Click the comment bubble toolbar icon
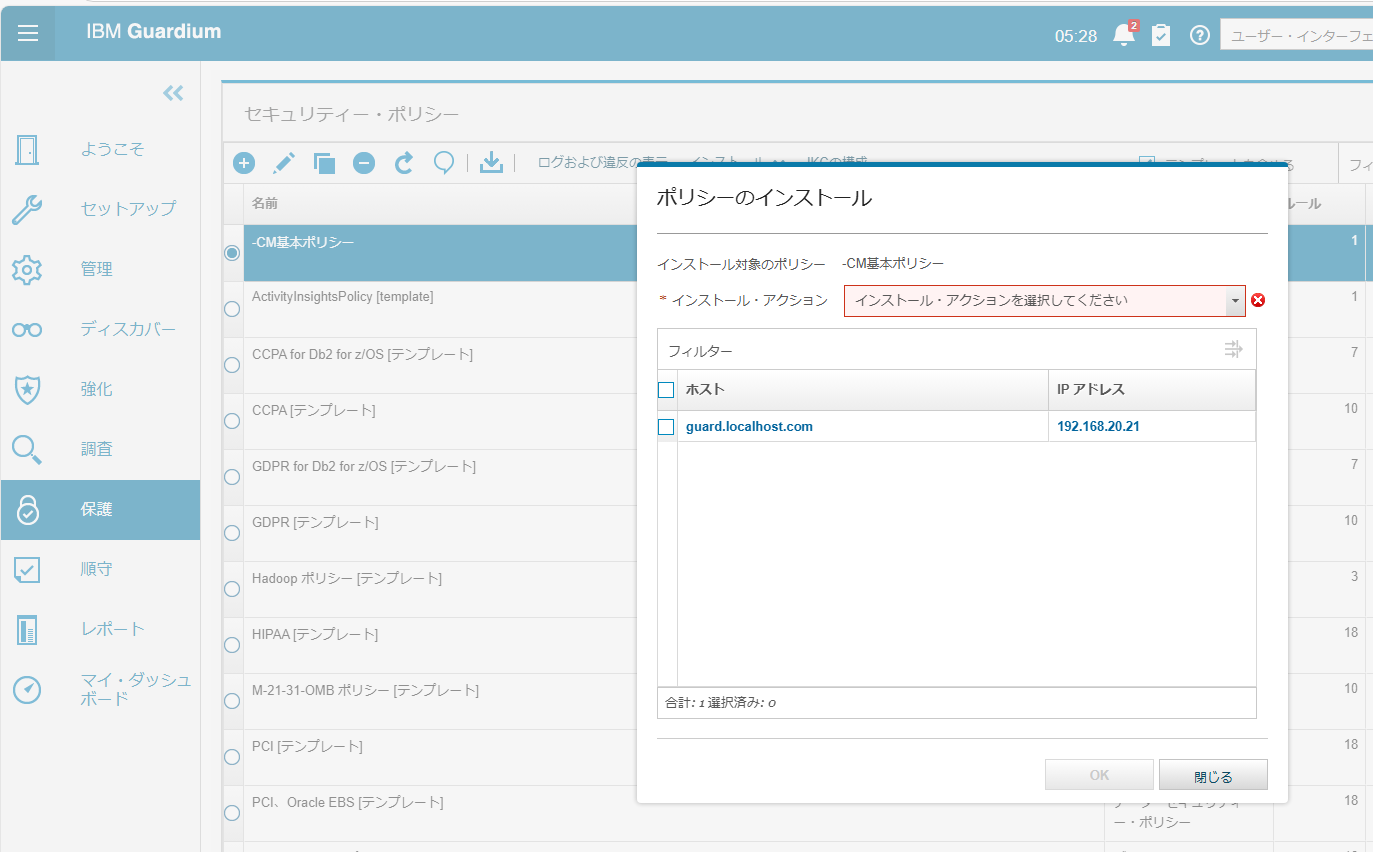 pos(444,163)
